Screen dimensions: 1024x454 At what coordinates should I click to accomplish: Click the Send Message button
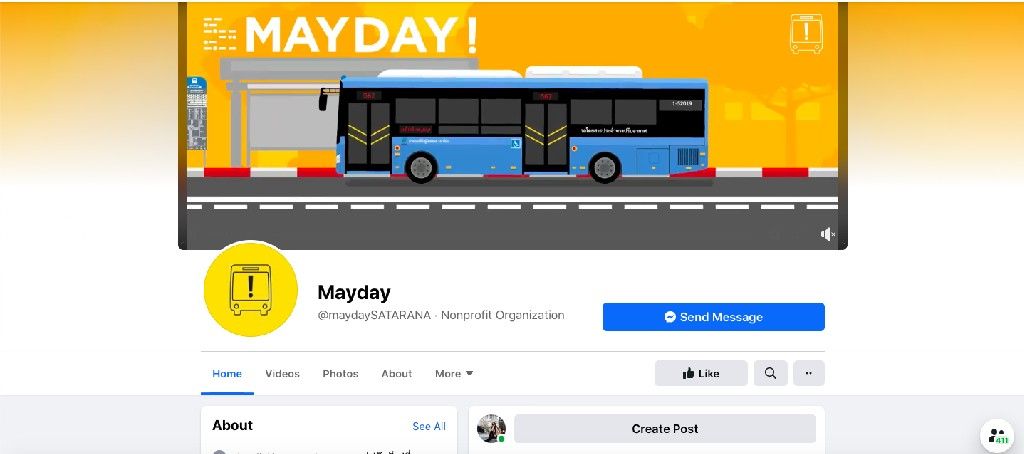[713, 317]
